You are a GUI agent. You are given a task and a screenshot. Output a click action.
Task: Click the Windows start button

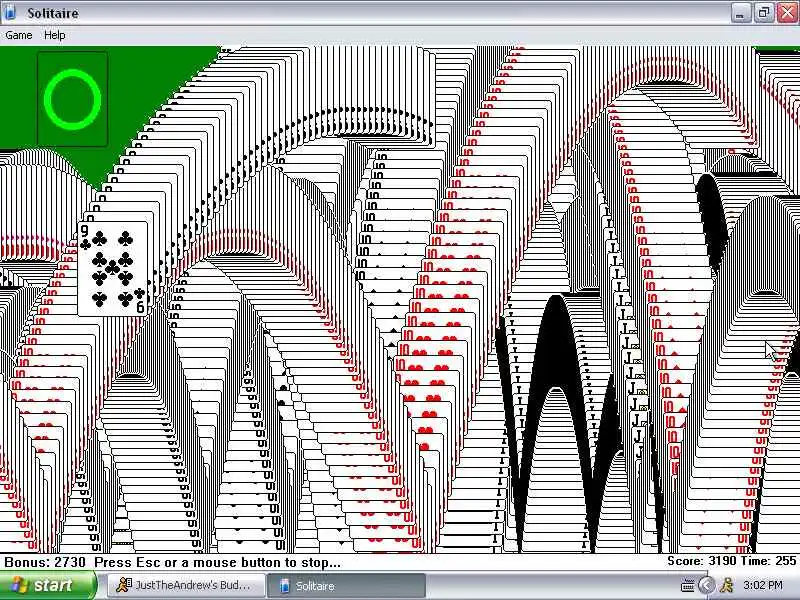(x=48, y=585)
